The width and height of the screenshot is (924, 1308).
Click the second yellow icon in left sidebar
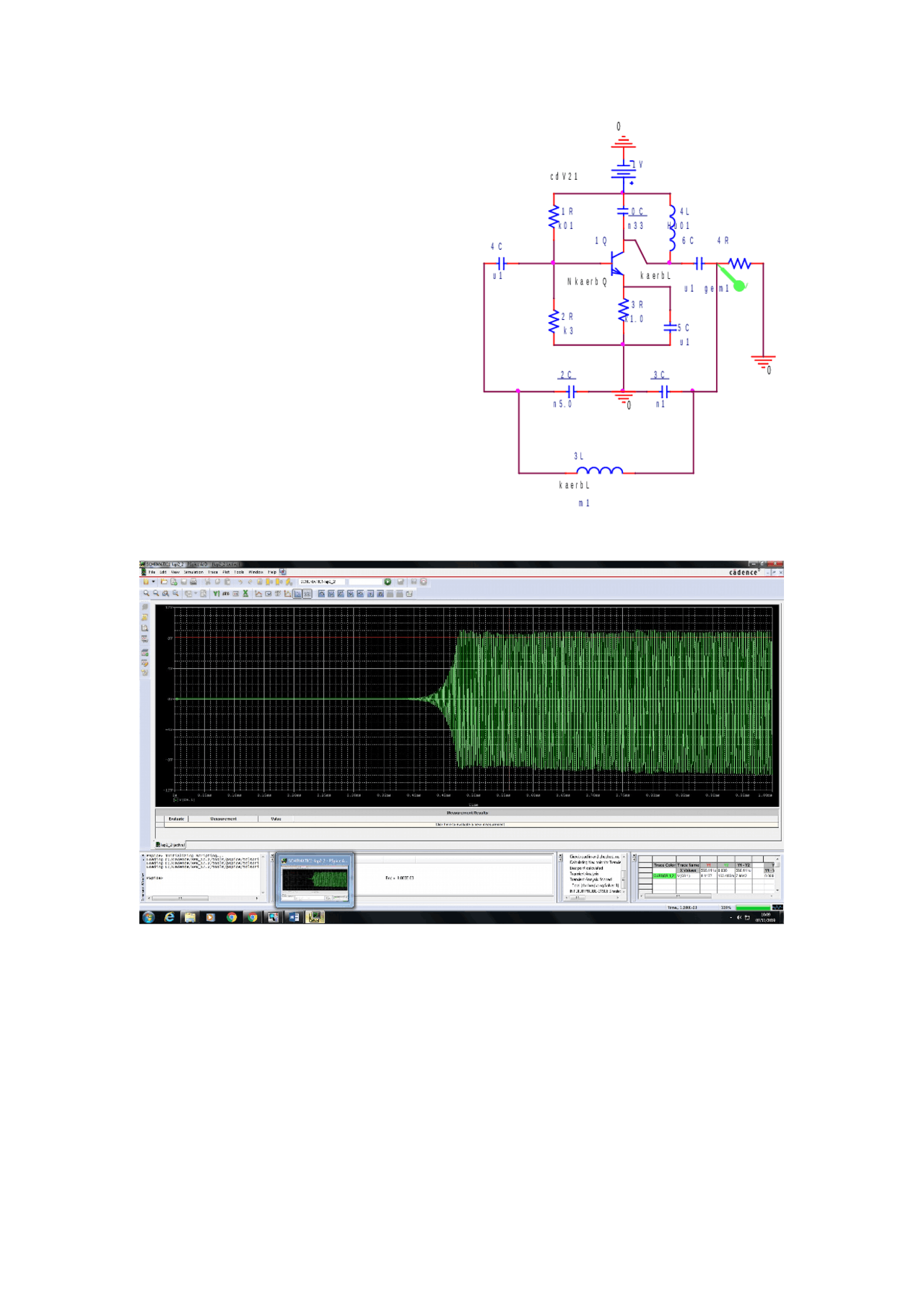[x=145, y=618]
